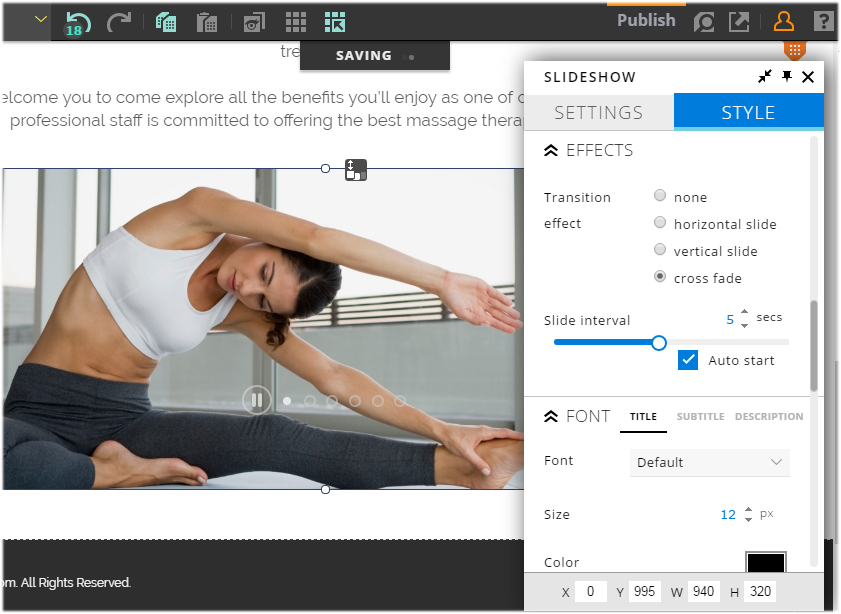
Task: Select the SUBTITLE font tab
Action: pyautogui.click(x=700, y=417)
